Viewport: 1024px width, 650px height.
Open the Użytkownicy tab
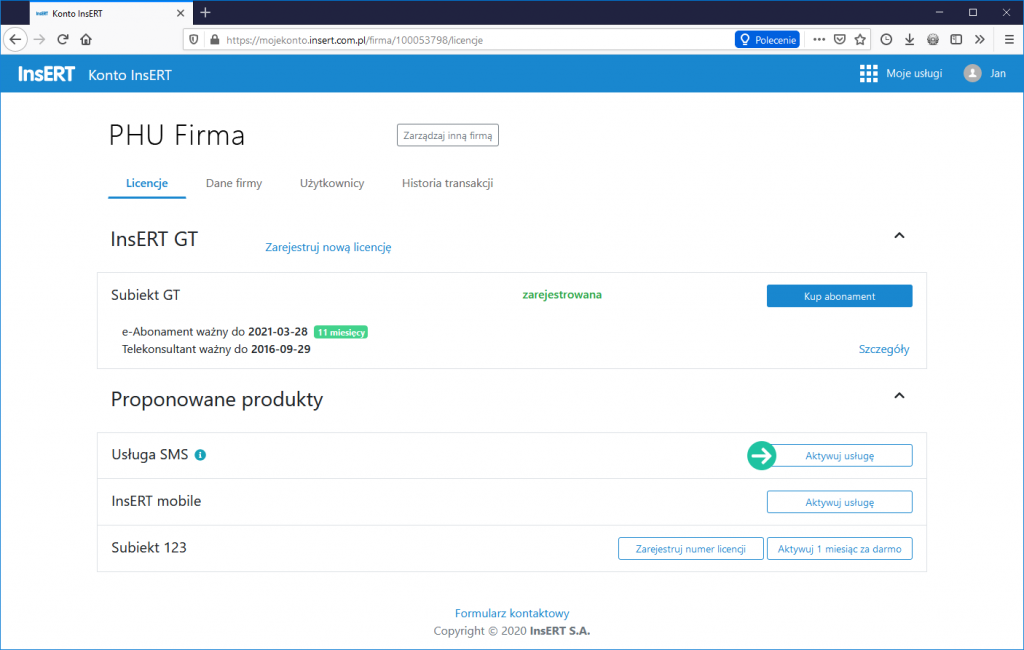point(332,183)
